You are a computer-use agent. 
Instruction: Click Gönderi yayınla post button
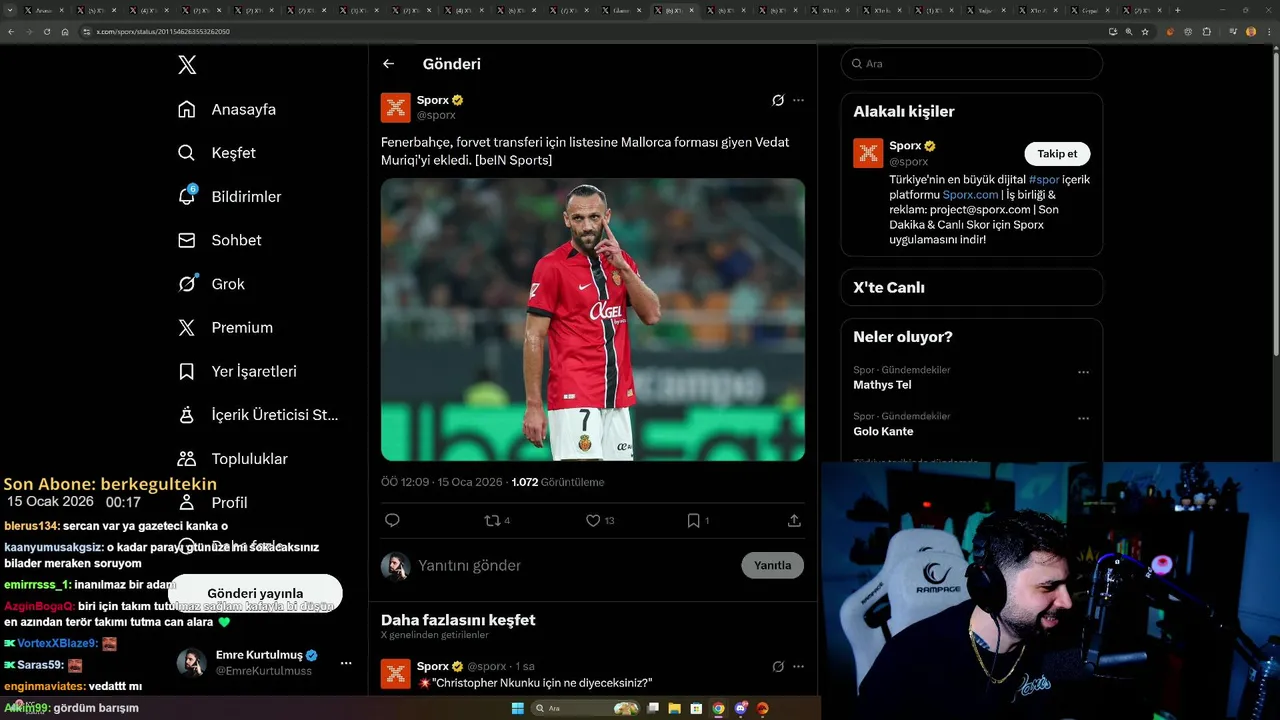[255, 593]
